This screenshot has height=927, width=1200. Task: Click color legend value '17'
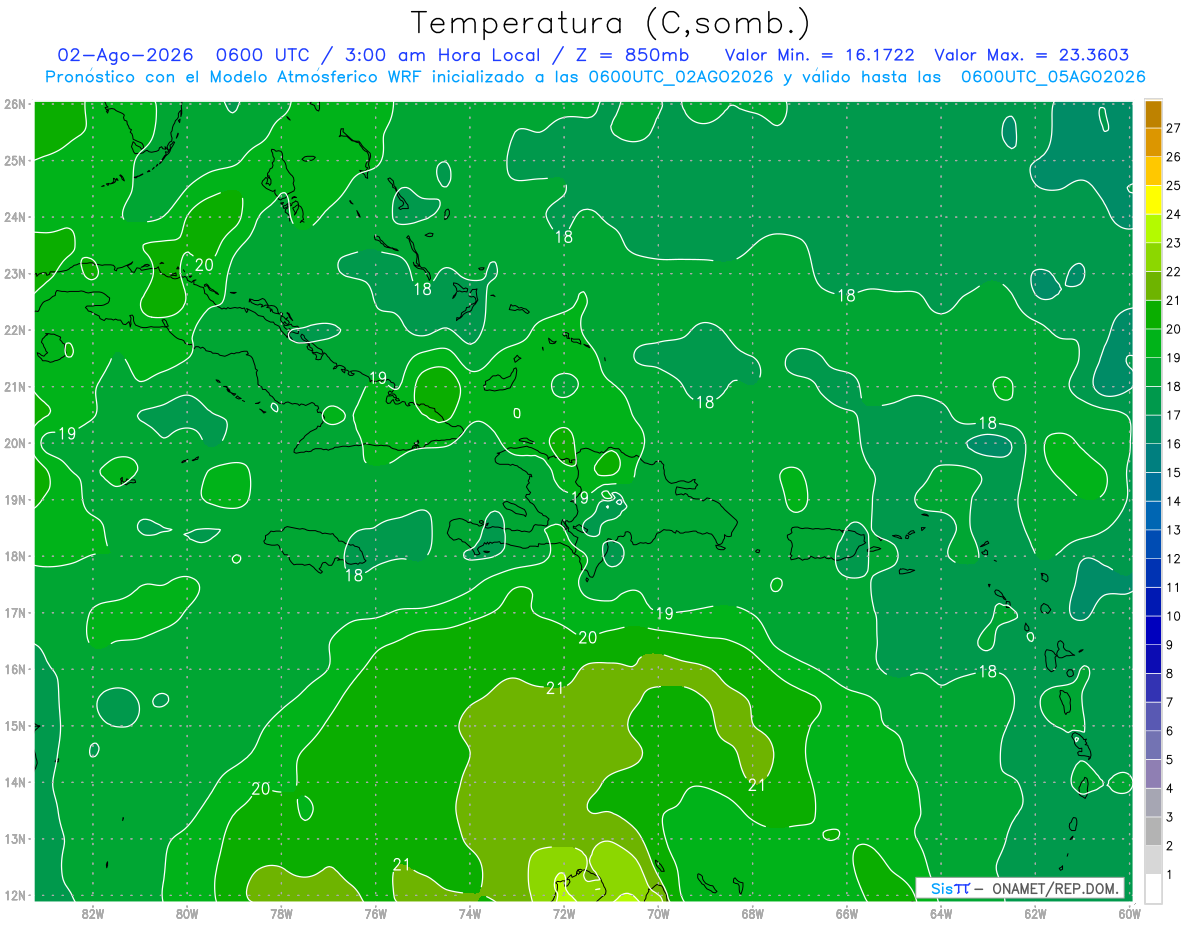point(1173,415)
